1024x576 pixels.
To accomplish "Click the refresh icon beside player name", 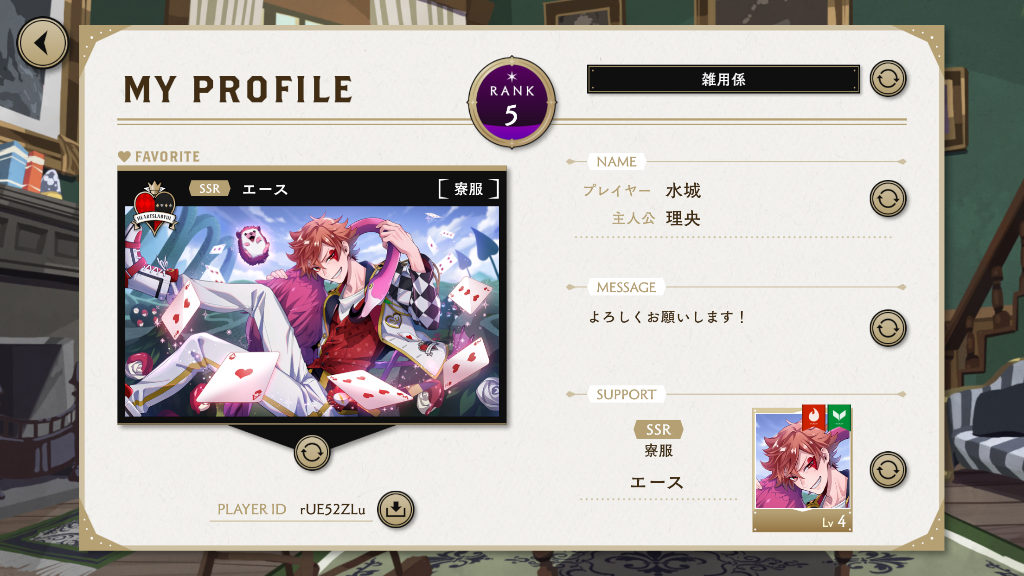I will (888, 199).
